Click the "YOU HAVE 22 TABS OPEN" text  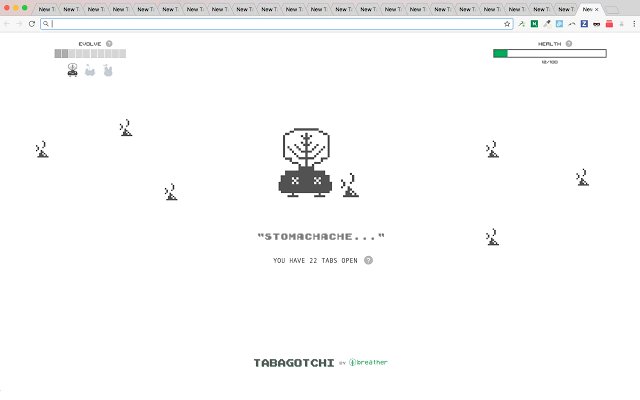coord(315,260)
